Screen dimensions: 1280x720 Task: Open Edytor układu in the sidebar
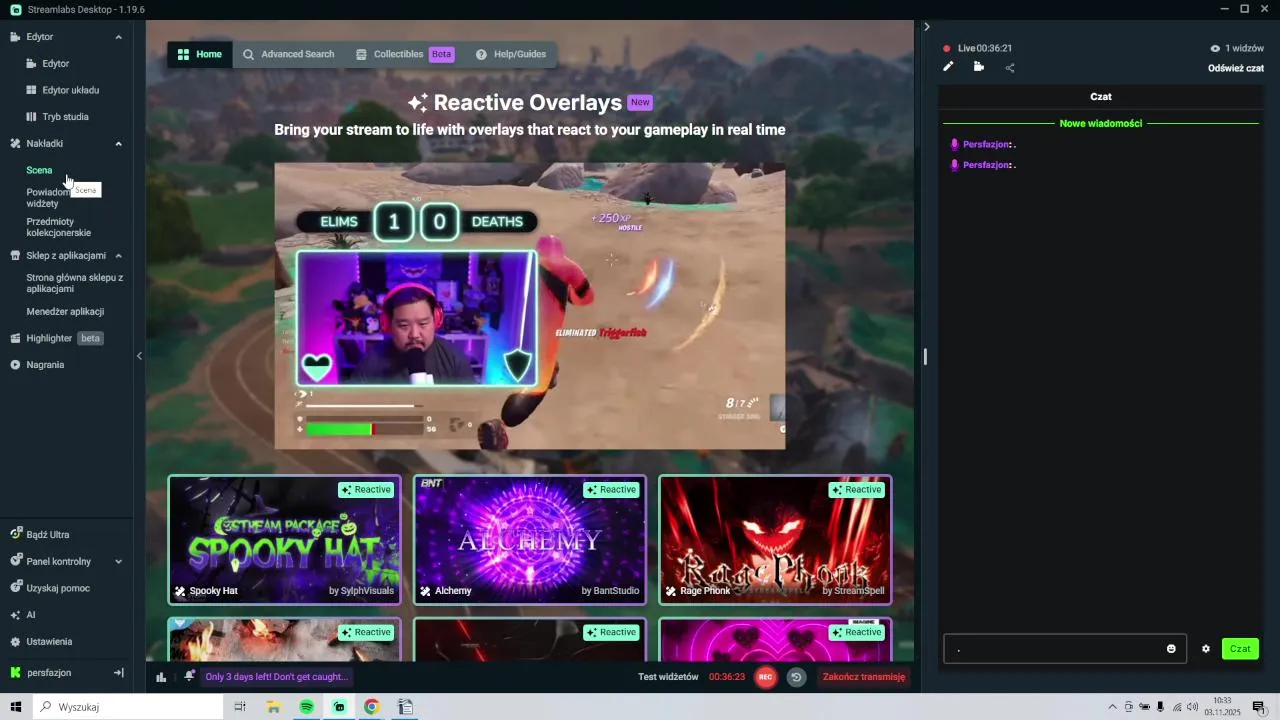(x=62, y=90)
